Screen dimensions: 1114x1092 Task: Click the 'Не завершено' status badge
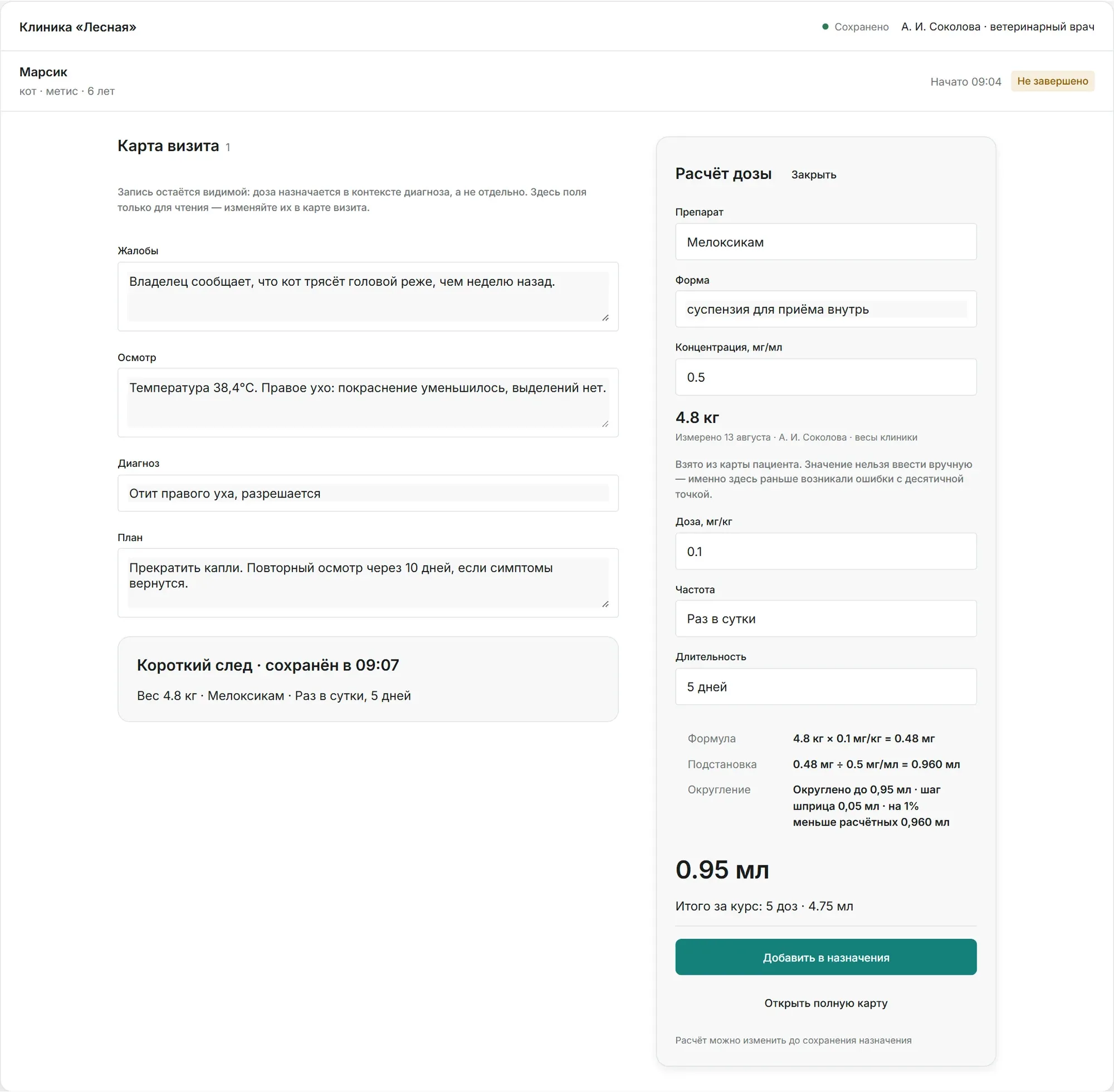(x=1052, y=81)
